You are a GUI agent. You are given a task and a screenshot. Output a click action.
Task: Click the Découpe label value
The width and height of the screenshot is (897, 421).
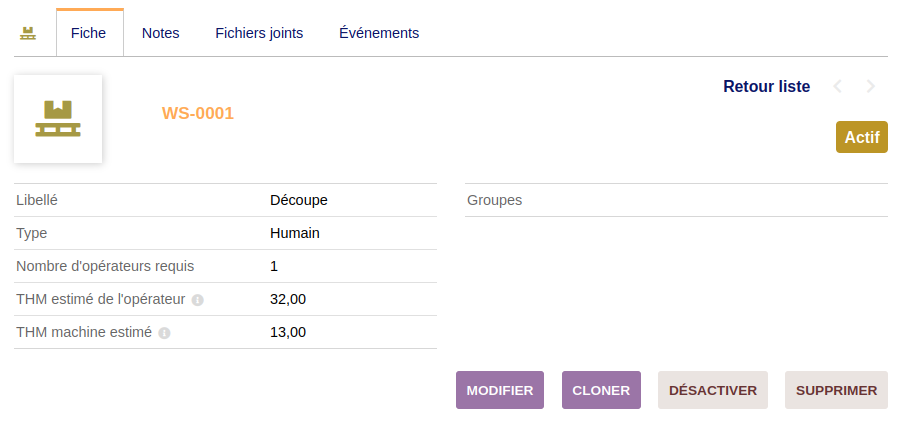[x=299, y=200]
